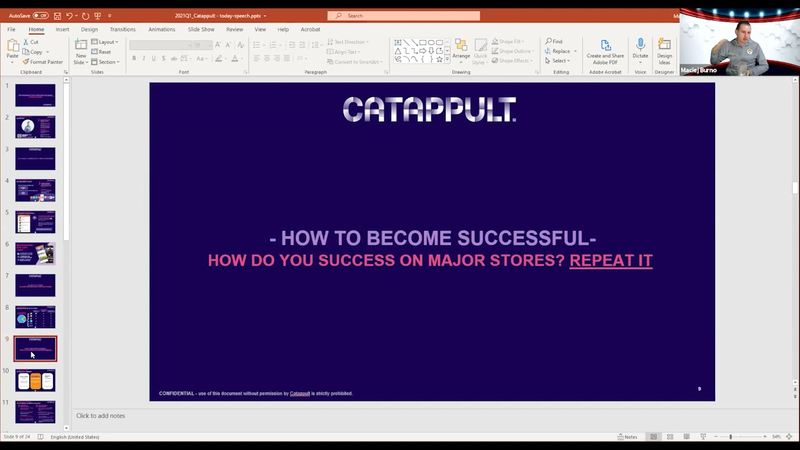
Task: Click the Cut scissors button
Action: pos(31,42)
